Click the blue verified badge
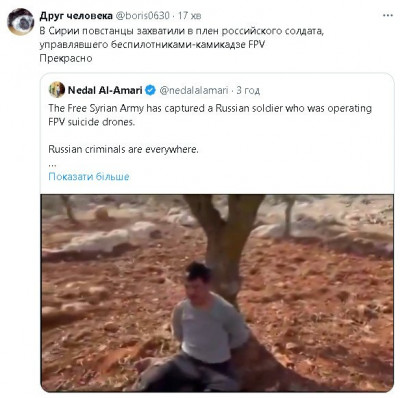The width and height of the screenshot is (400, 398). pyautogui.click(x=150, y=90)
